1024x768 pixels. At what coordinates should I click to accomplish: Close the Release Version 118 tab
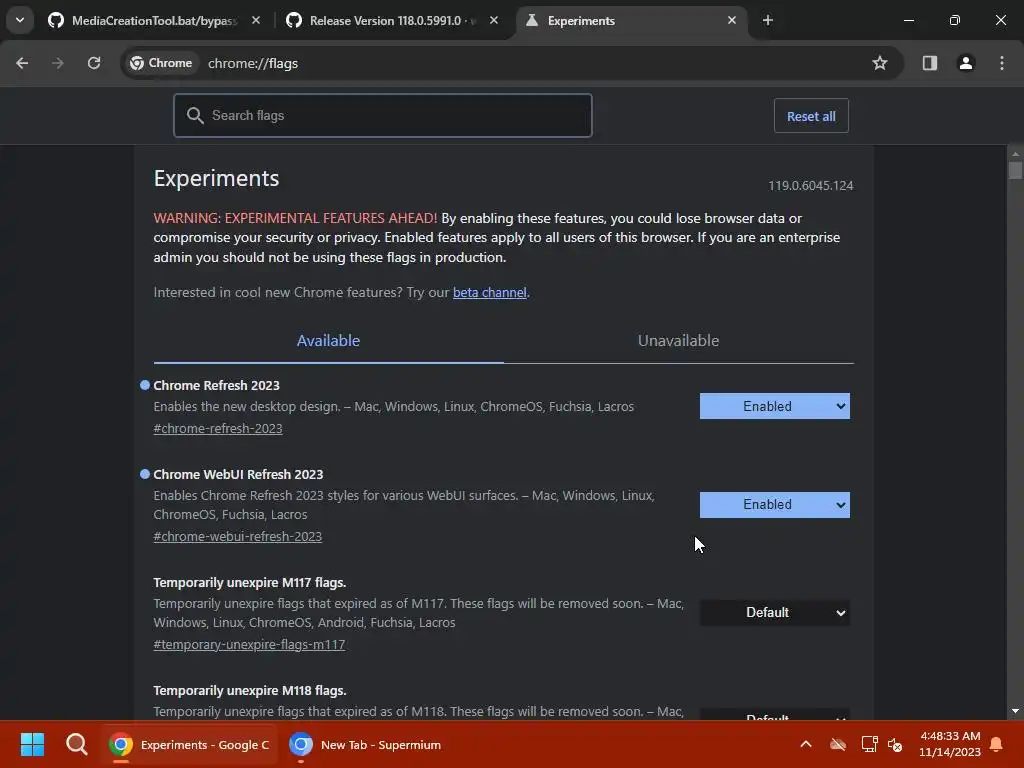pyautogui.click(x=494, y=20)
